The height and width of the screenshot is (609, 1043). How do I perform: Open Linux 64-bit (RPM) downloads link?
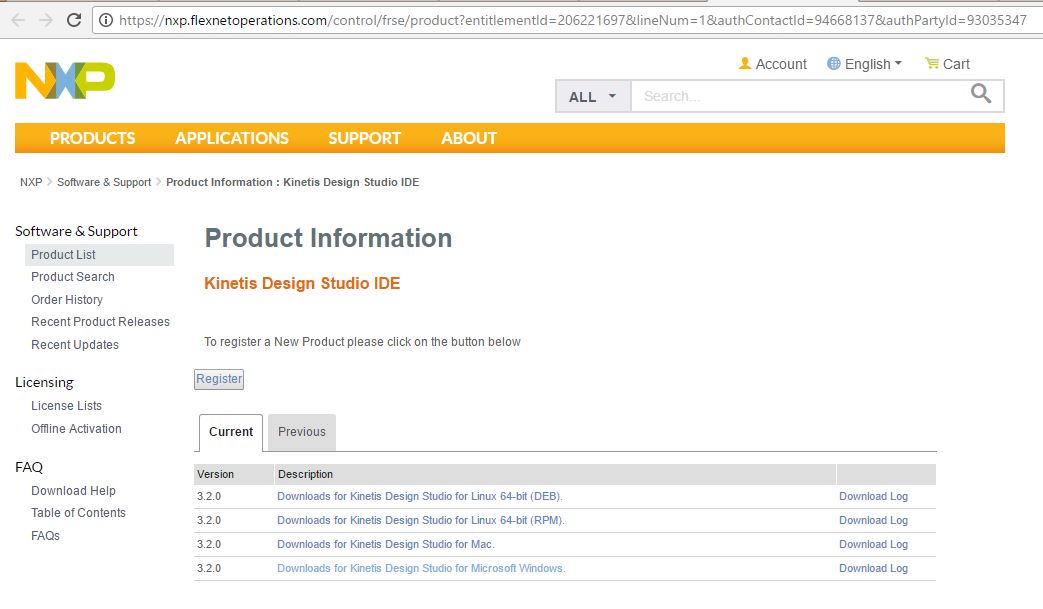(421, 520)
